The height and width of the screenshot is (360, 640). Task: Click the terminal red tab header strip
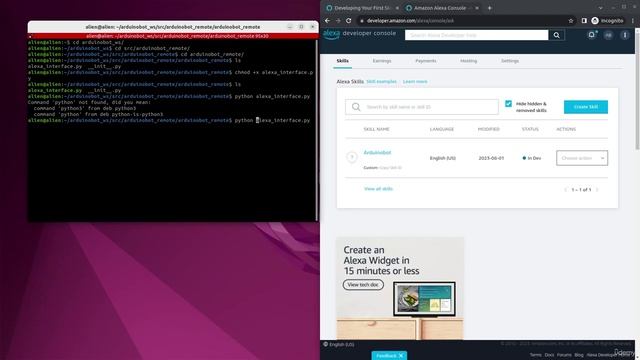[x=173, y=36]
